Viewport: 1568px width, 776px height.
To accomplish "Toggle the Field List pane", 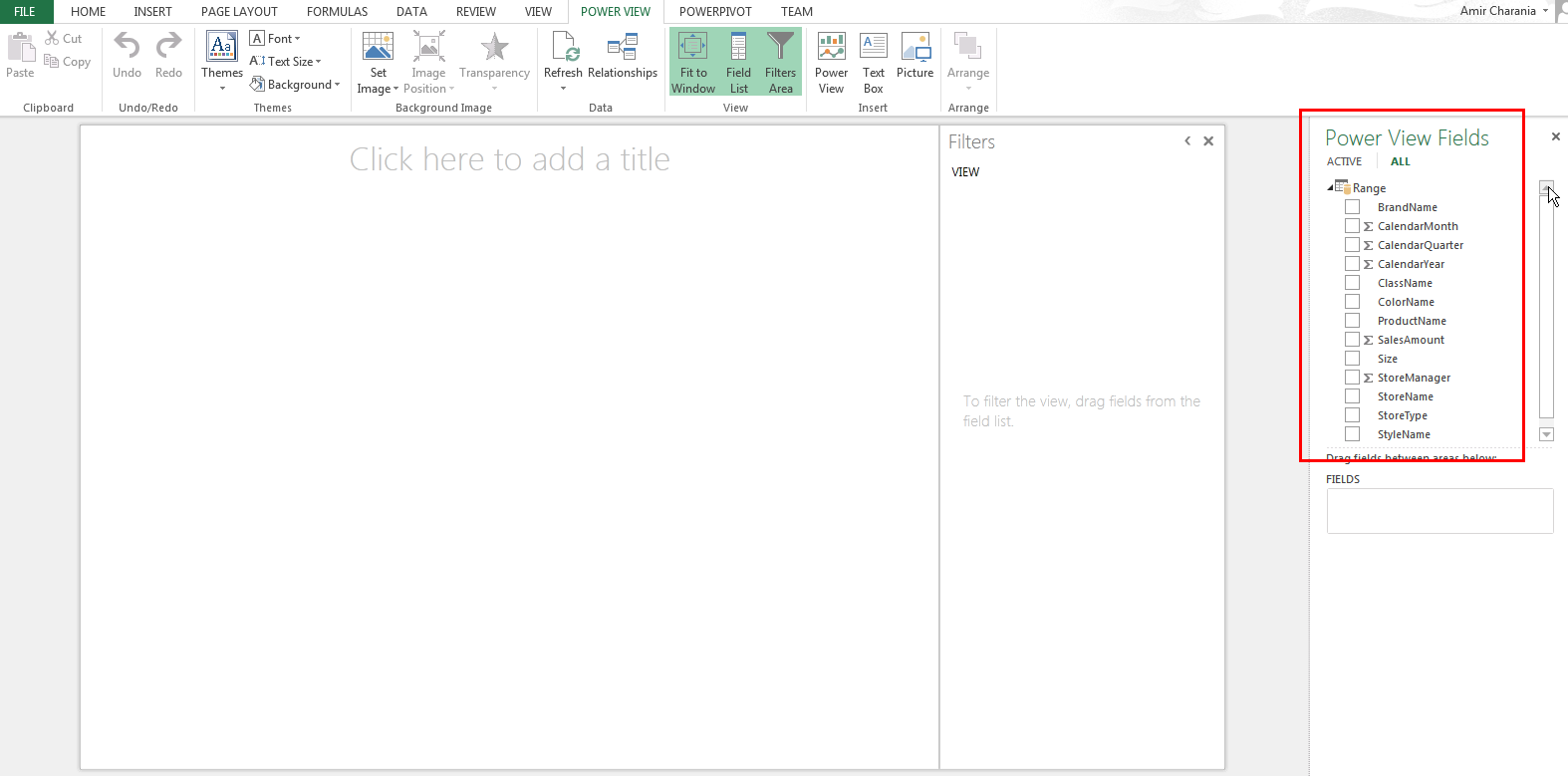I will pos(738,63).
